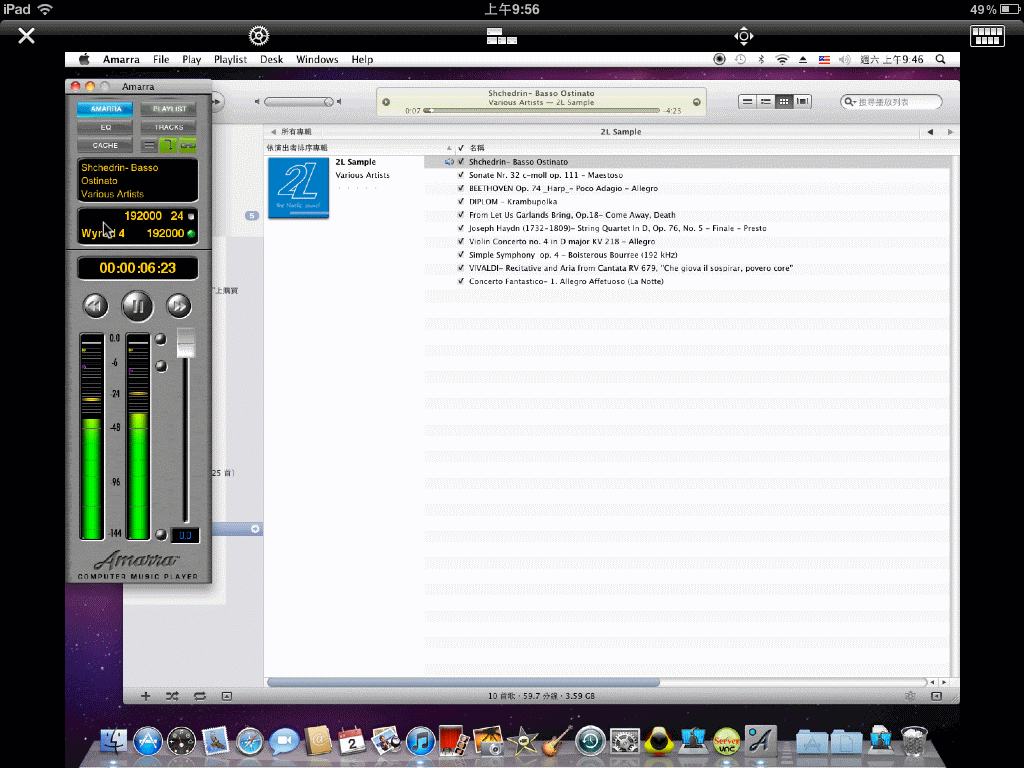
Task: Click the album sort column header arrow
Action: click(x=449, y=148)
